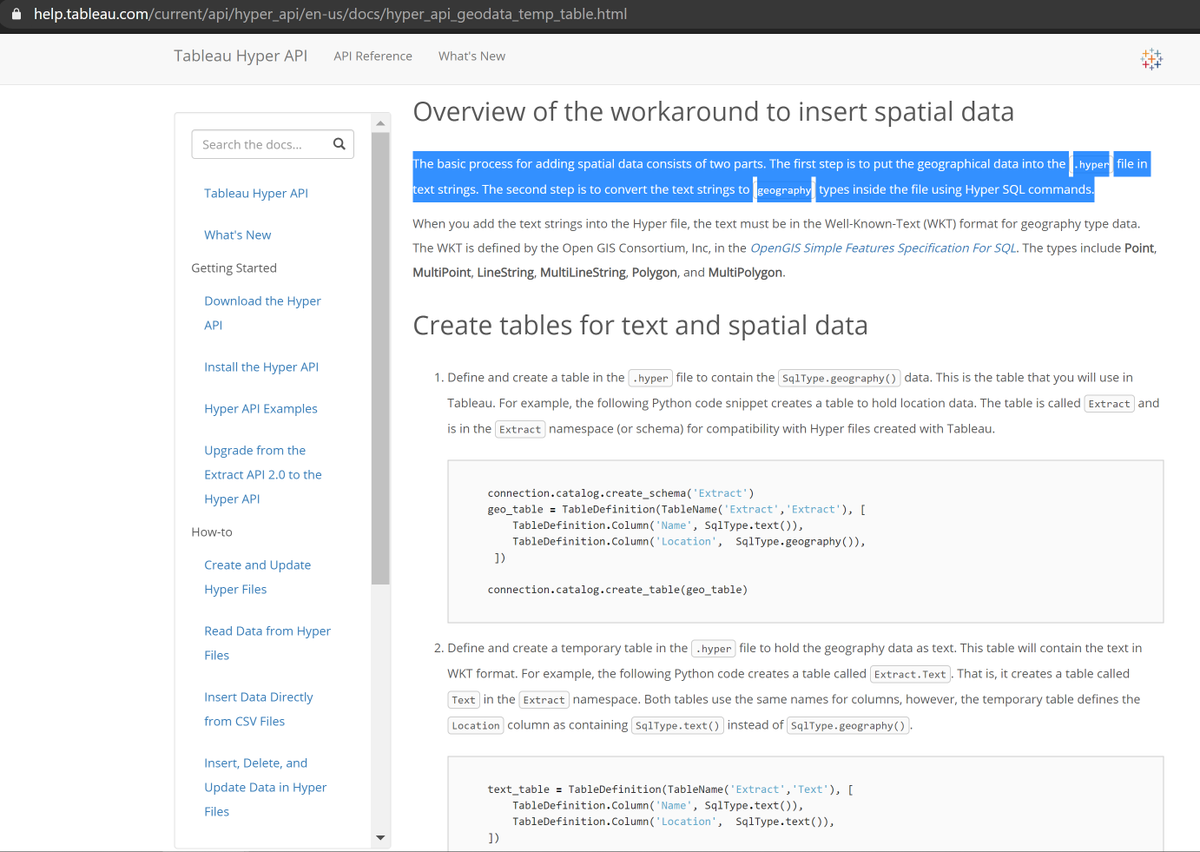The height and width of the screenshot is (852, 1200).
Task: Open the 'Hyper API Examples' sidebar link
Action: point(261,409)
